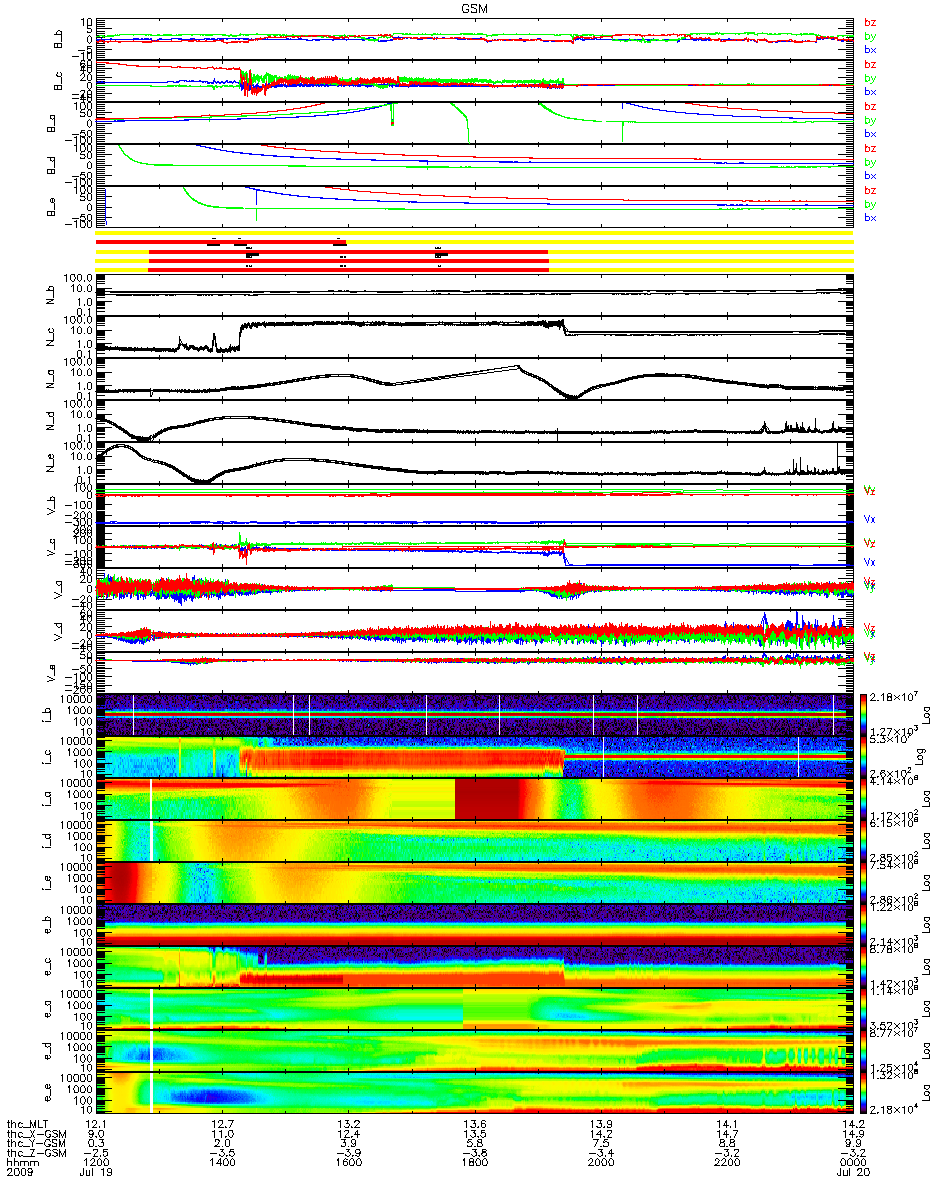This screenshot has height=1200, width=930.
Task: Click the bz legend of B_a panel
Action: pos(869,106)
